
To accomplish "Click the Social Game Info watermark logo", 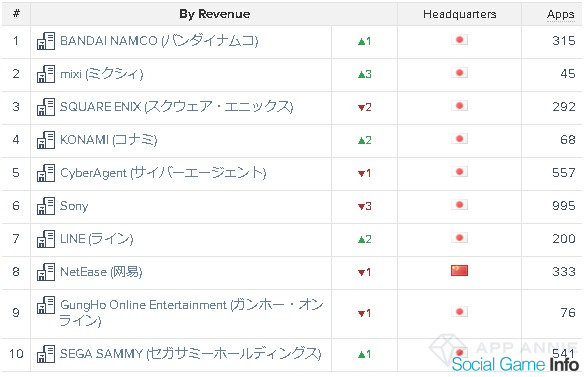I will pos(515,364).
